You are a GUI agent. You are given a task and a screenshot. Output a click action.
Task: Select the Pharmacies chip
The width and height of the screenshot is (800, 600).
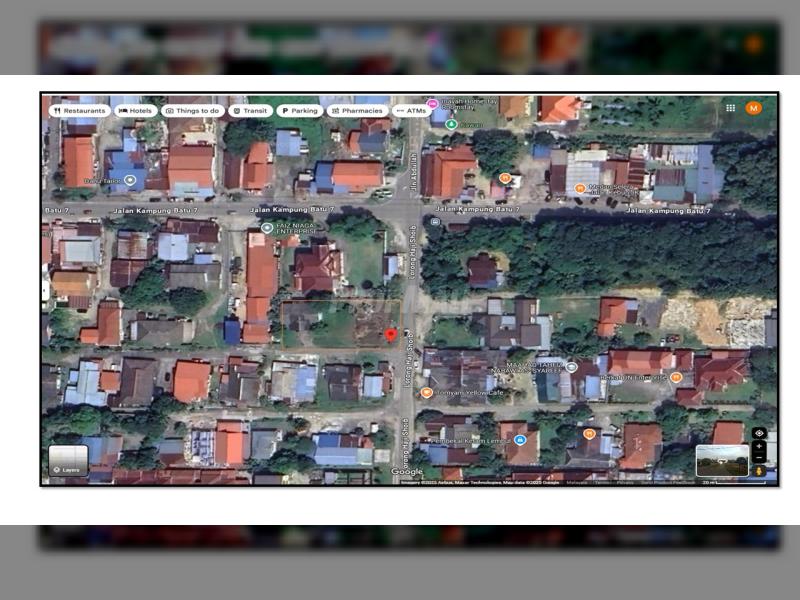click(357, 111)
